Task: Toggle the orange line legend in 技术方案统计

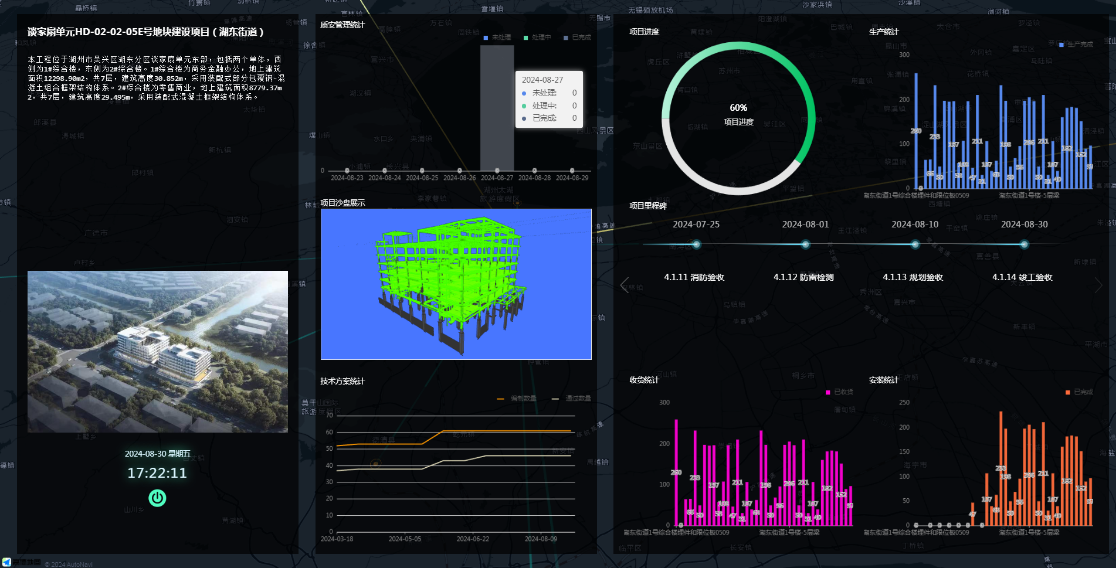Action: pyautogui.click(x=517, y=398)
